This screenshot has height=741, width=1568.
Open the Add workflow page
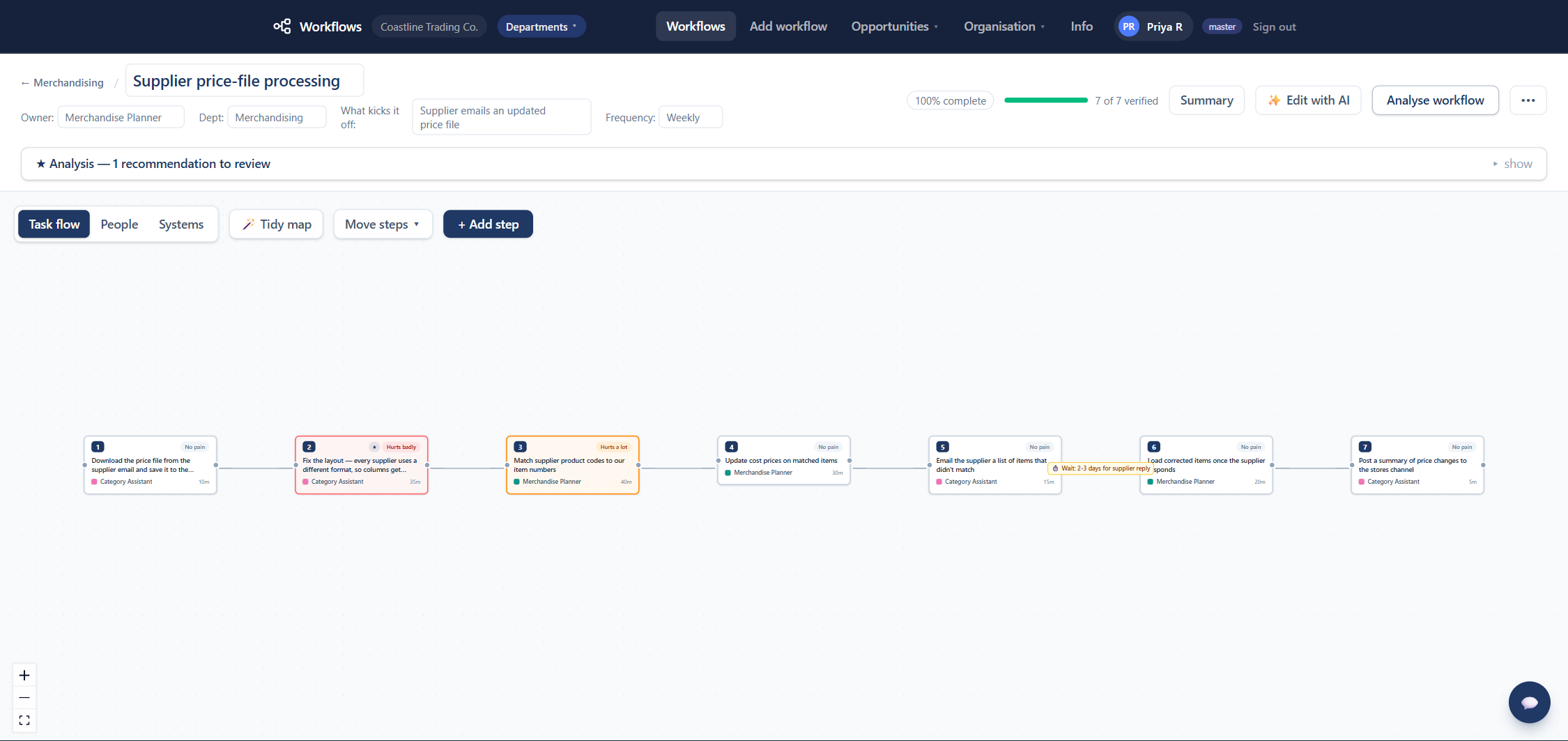(x=788, y=26)
